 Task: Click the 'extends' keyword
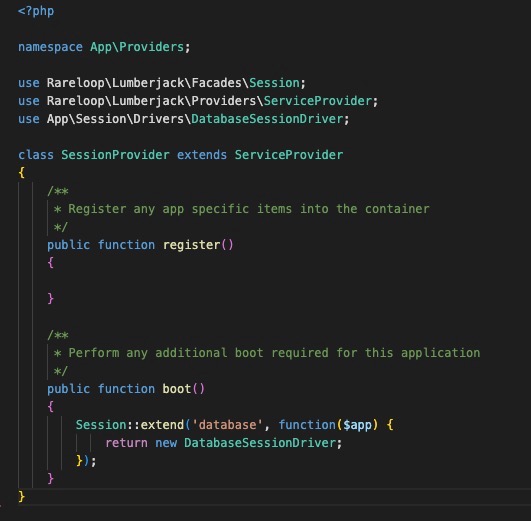pos(202,155)
